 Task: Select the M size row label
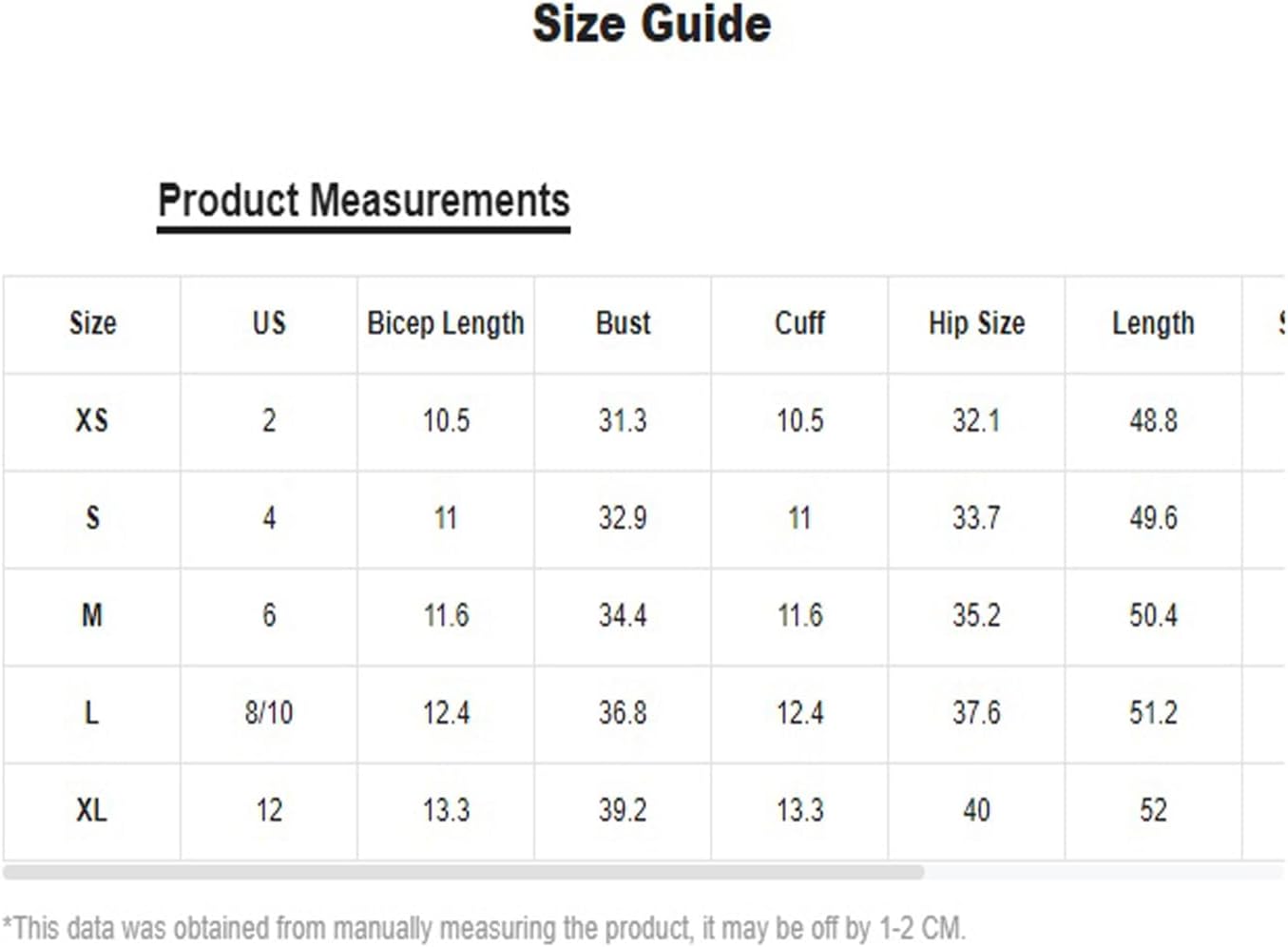[x=92, y=616]
